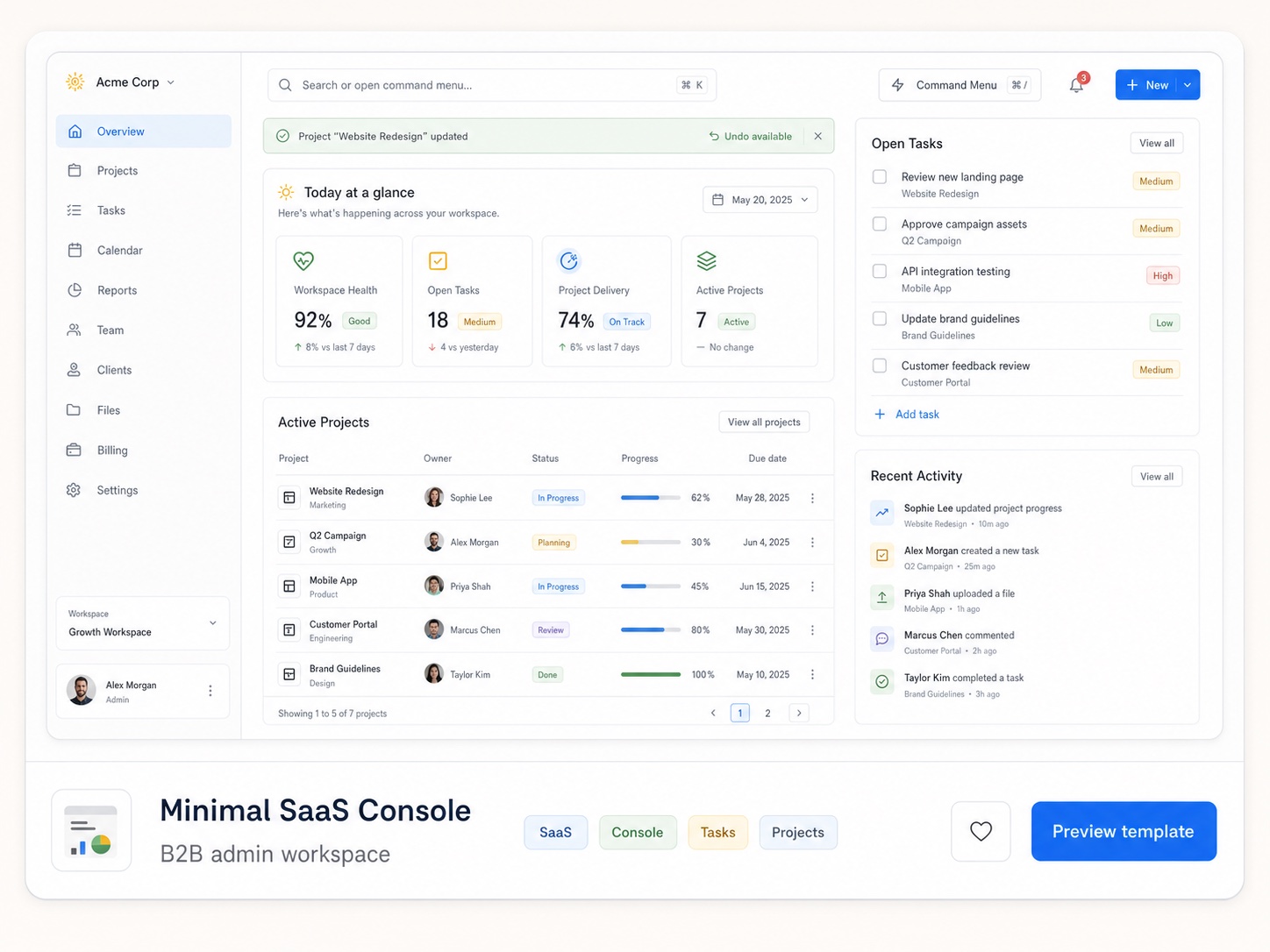Image resolution: width=1270 pixels, height=952 pixels.
Task: Check the Review new landing page task
Action: (x=880, y=177)
